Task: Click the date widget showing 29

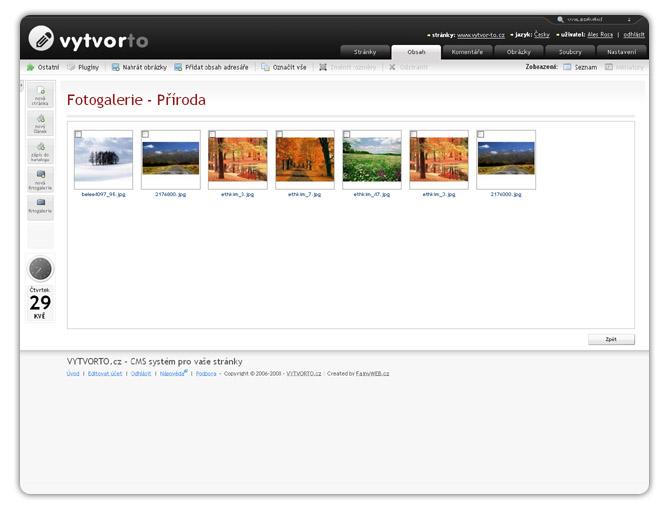Action: click(x=40, y=303)
